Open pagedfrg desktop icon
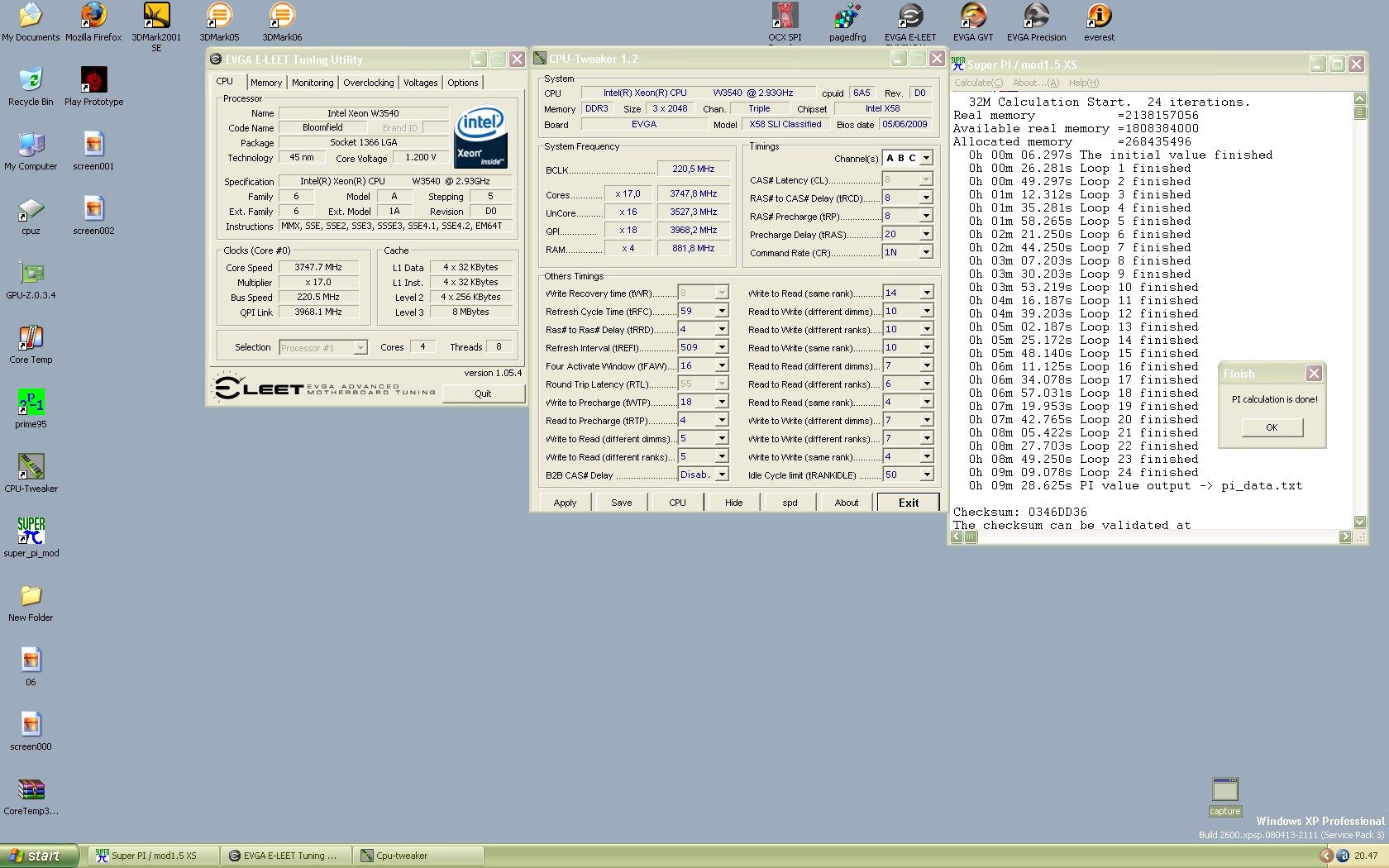 pos(847,21)
